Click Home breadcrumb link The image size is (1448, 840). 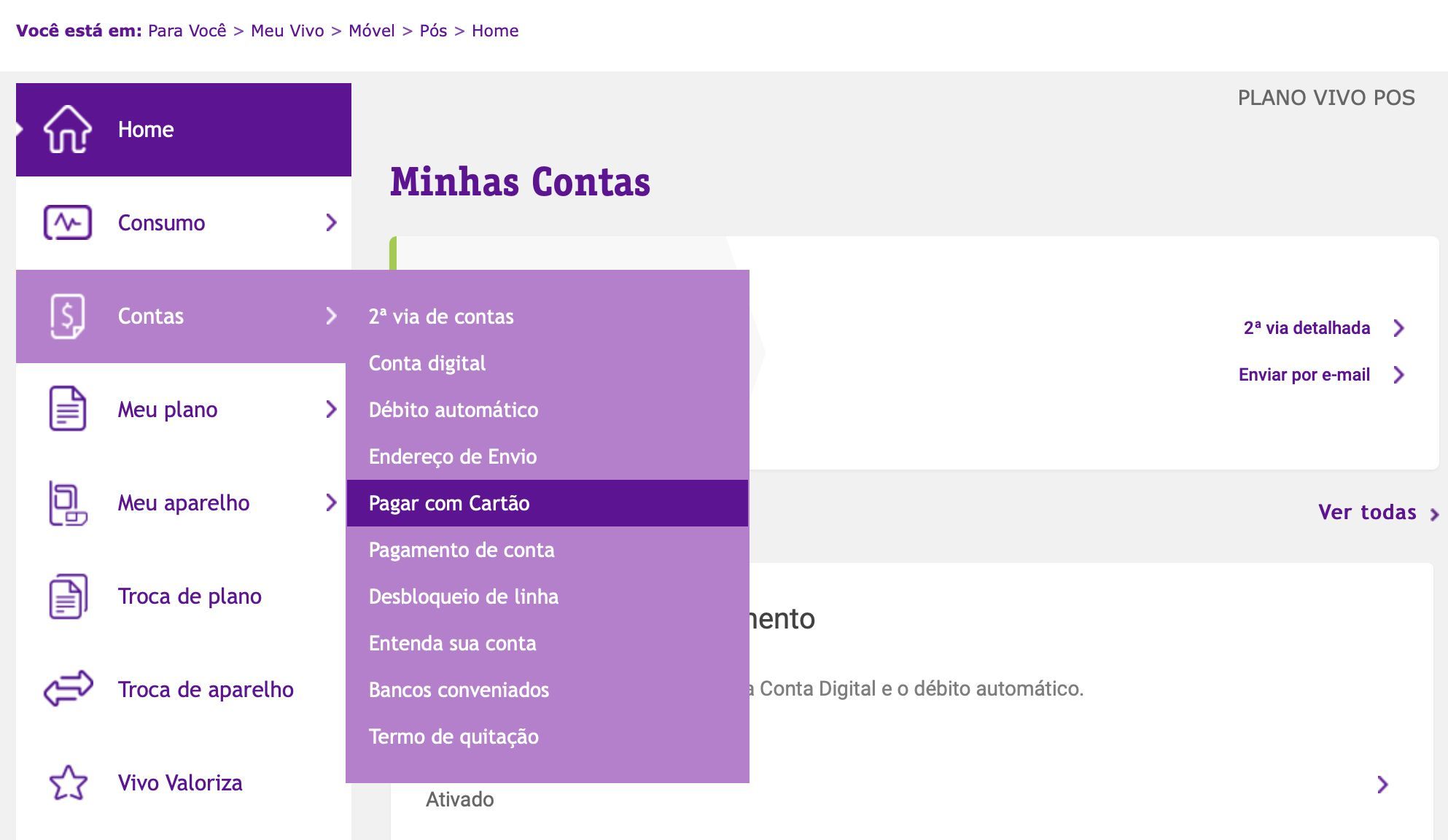coord(495,31)
